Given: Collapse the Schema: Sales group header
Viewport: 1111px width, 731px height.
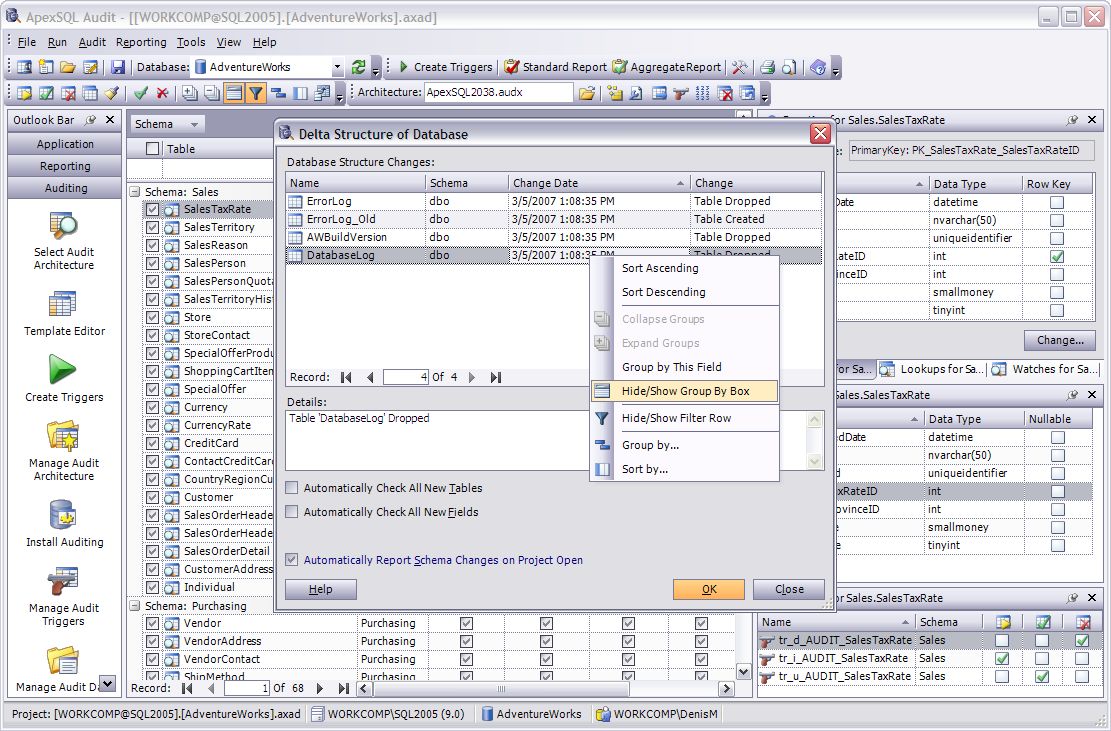Looking at the screenshot, I should point(134,191).
